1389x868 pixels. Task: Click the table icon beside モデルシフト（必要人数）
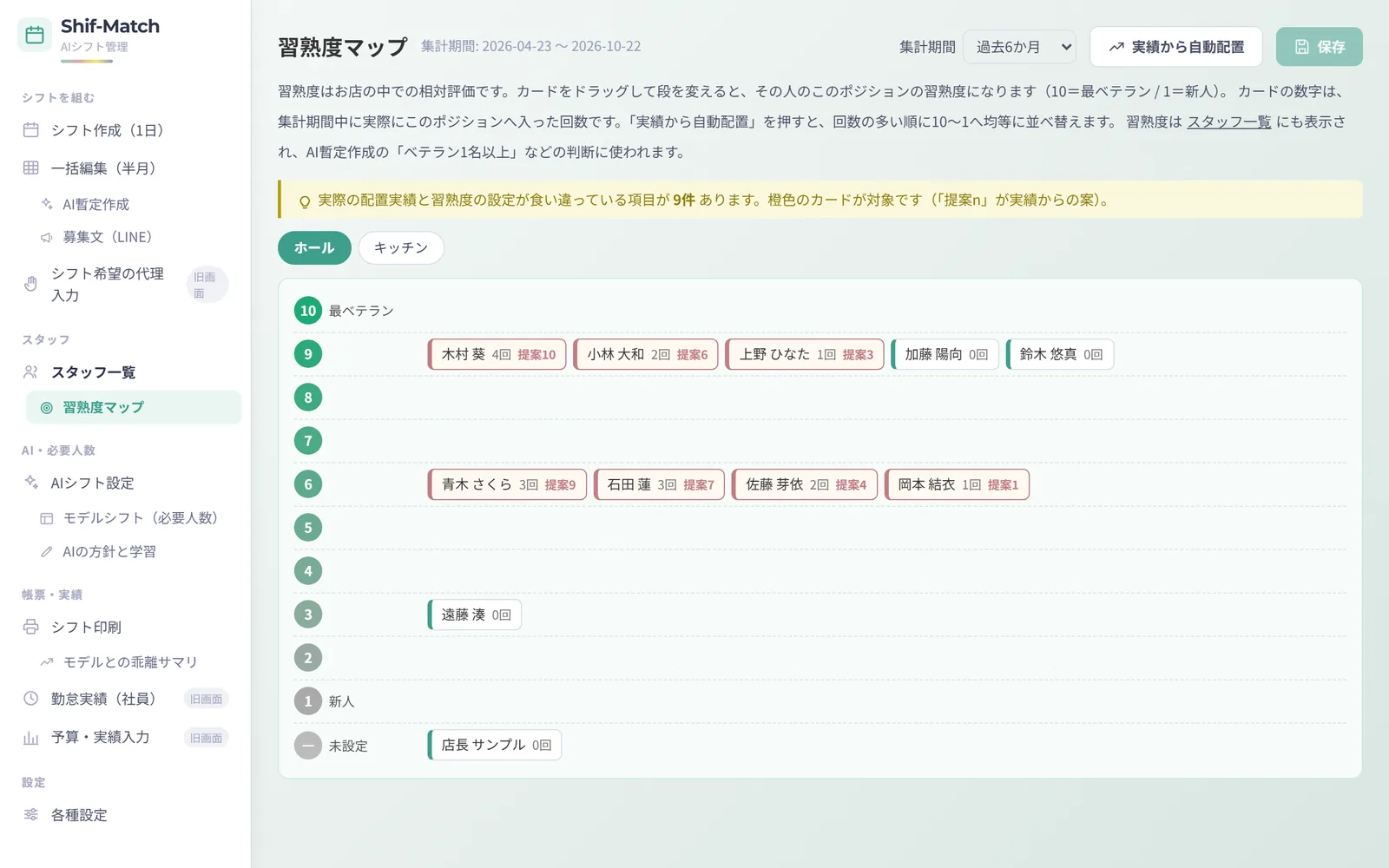[47, 518]
